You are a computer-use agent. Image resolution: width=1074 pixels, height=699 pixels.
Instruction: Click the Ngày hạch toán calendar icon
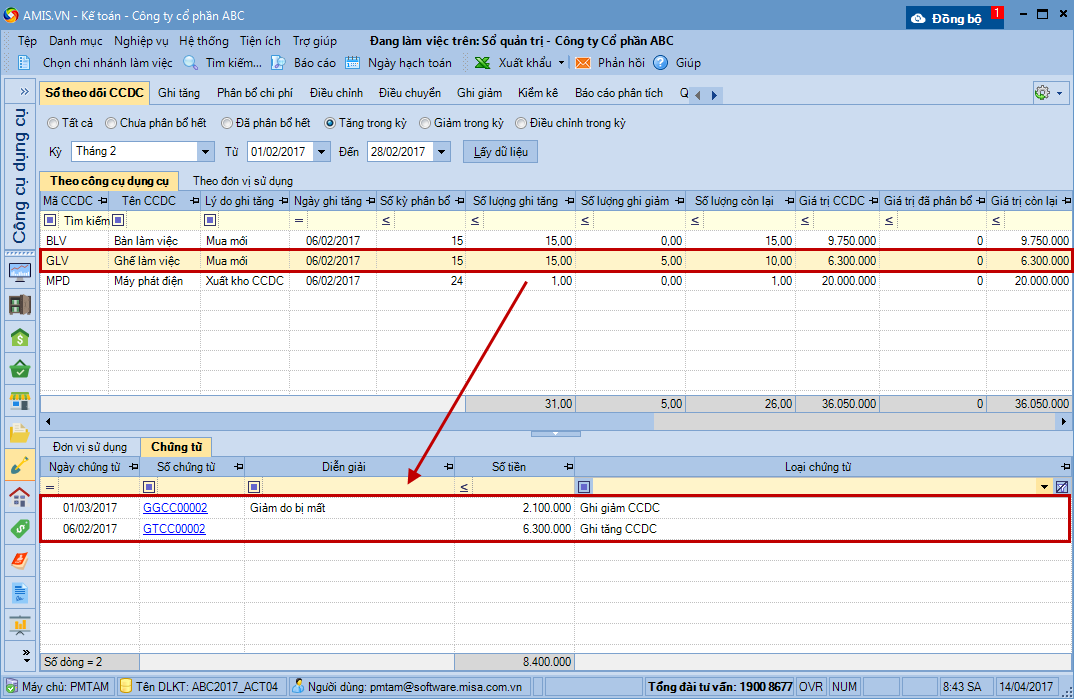(x=353, y=63)
